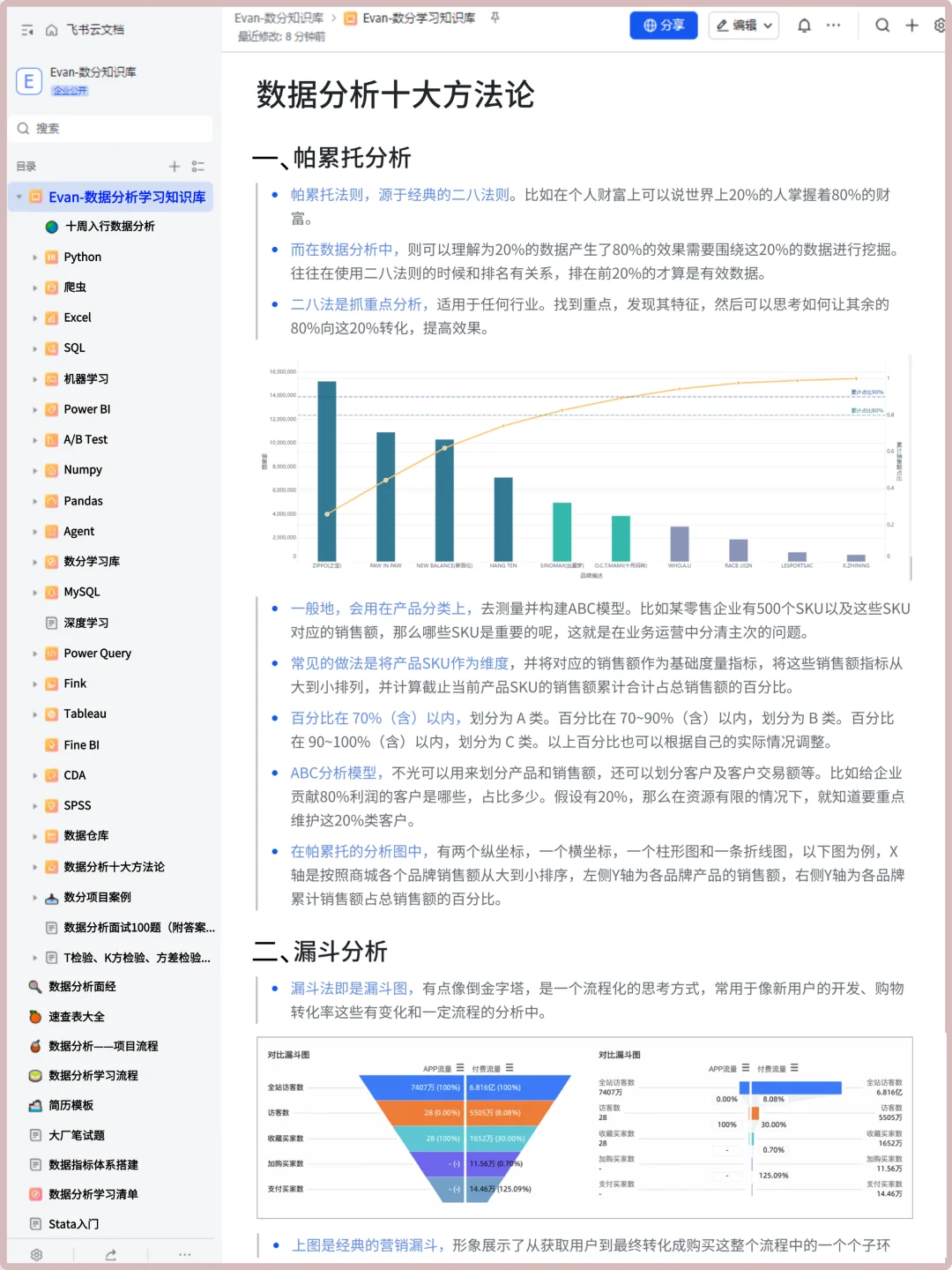Click the 付费流量 filter icon in right funnel

click(x=794, y=1067)
